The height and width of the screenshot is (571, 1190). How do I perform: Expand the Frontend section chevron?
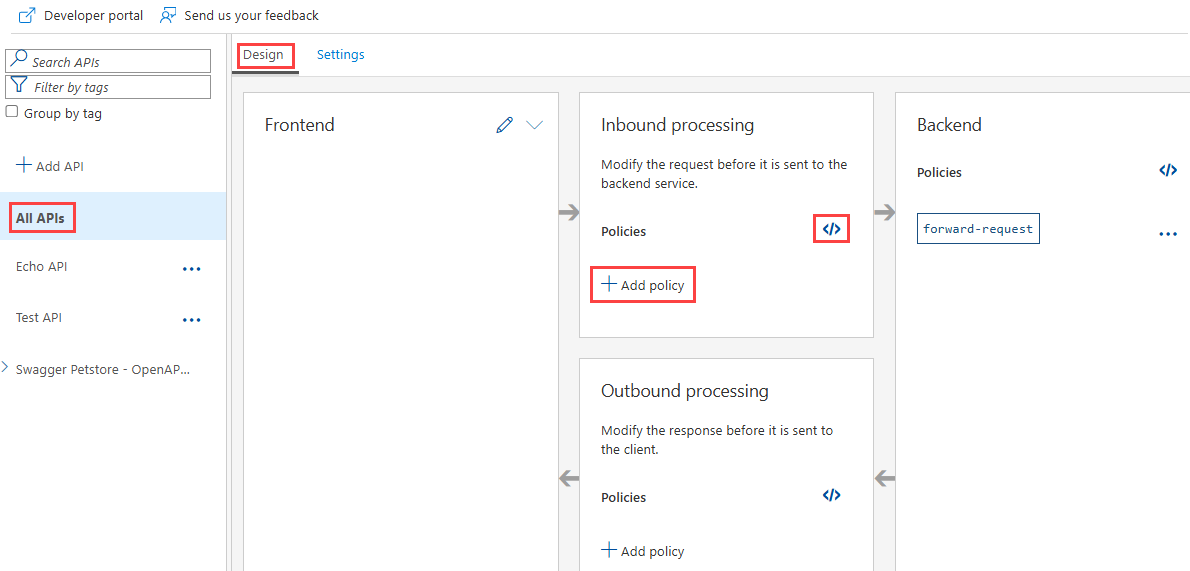(x=534, y=125)
